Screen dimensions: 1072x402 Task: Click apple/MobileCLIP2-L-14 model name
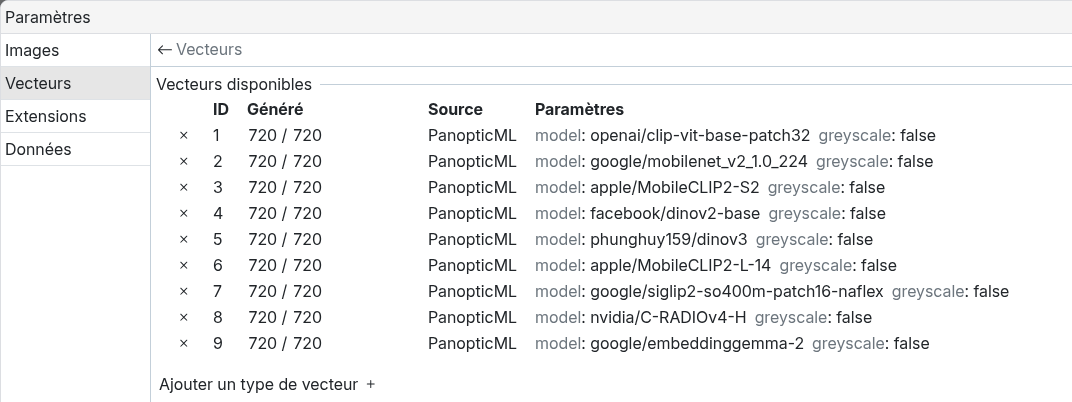click(680, 266)
